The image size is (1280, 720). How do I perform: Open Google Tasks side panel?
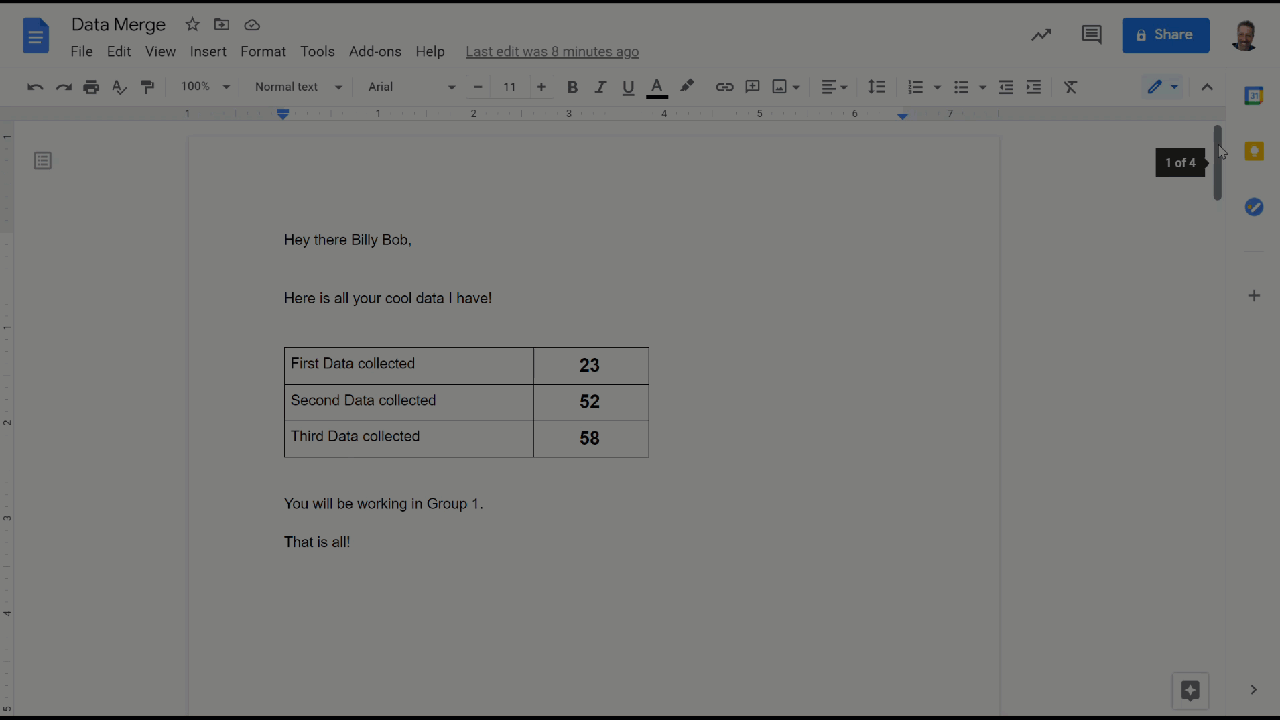point(1254,207)
